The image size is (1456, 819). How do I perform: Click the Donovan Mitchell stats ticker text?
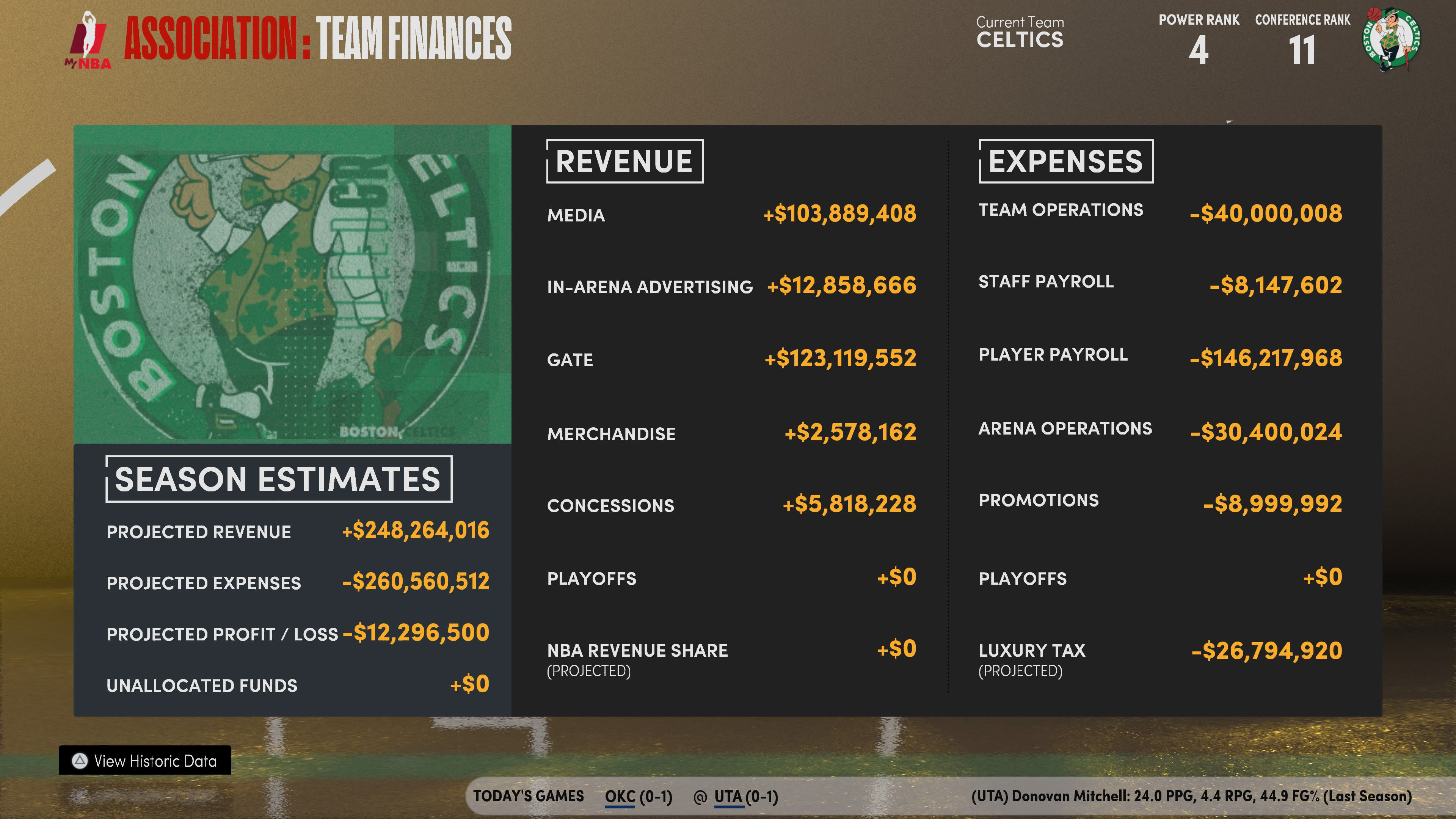pyautogui.click(x=1191, y=796)
